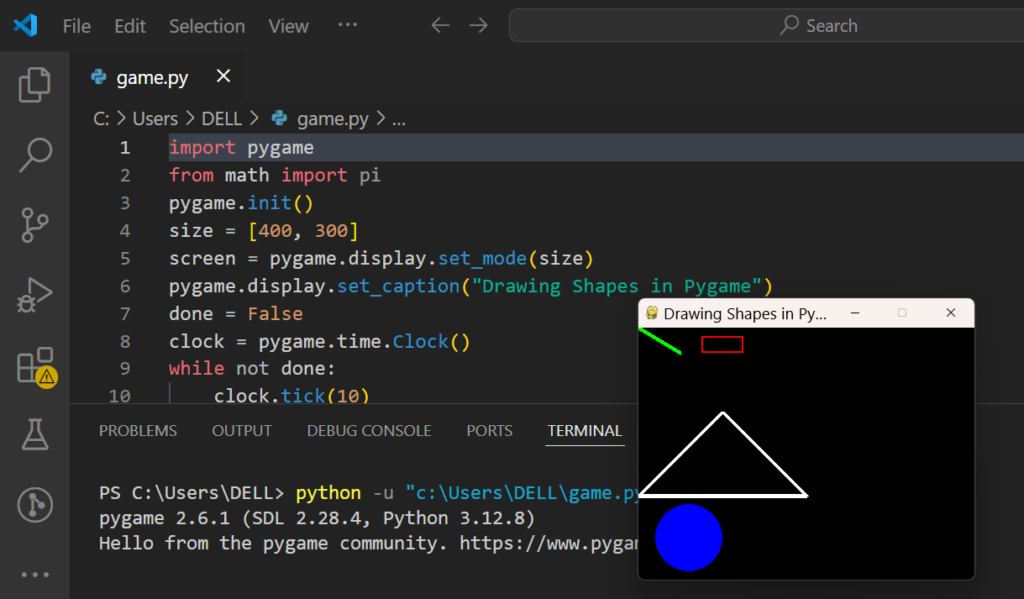This screenshot has width=1024, height=599.
Task: Click the set_caption code line
Action: tap(470, 286)
